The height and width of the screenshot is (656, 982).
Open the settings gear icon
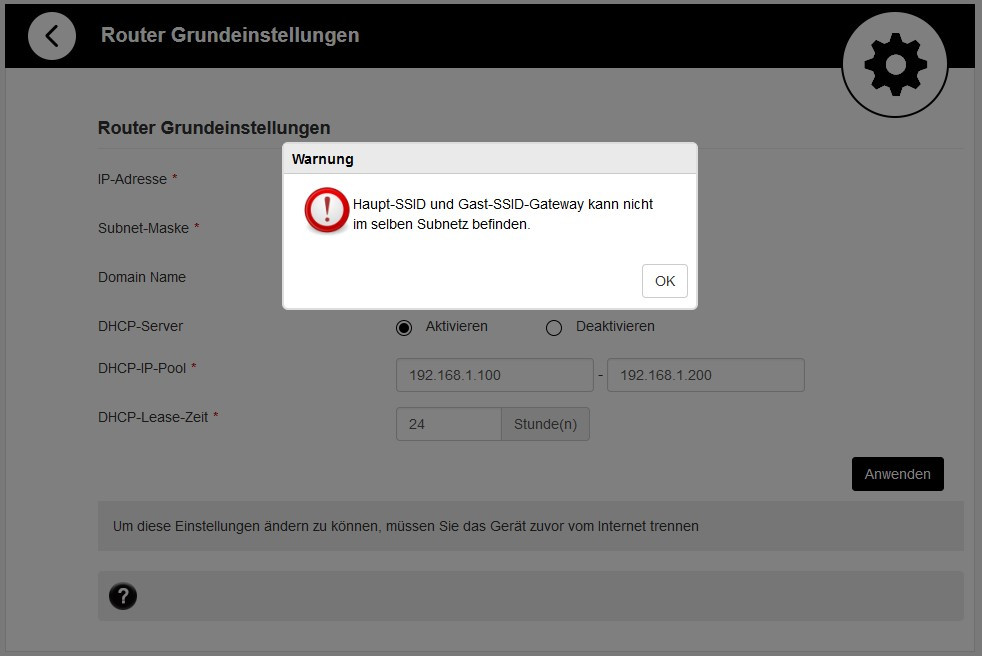[x=895, y=64]
